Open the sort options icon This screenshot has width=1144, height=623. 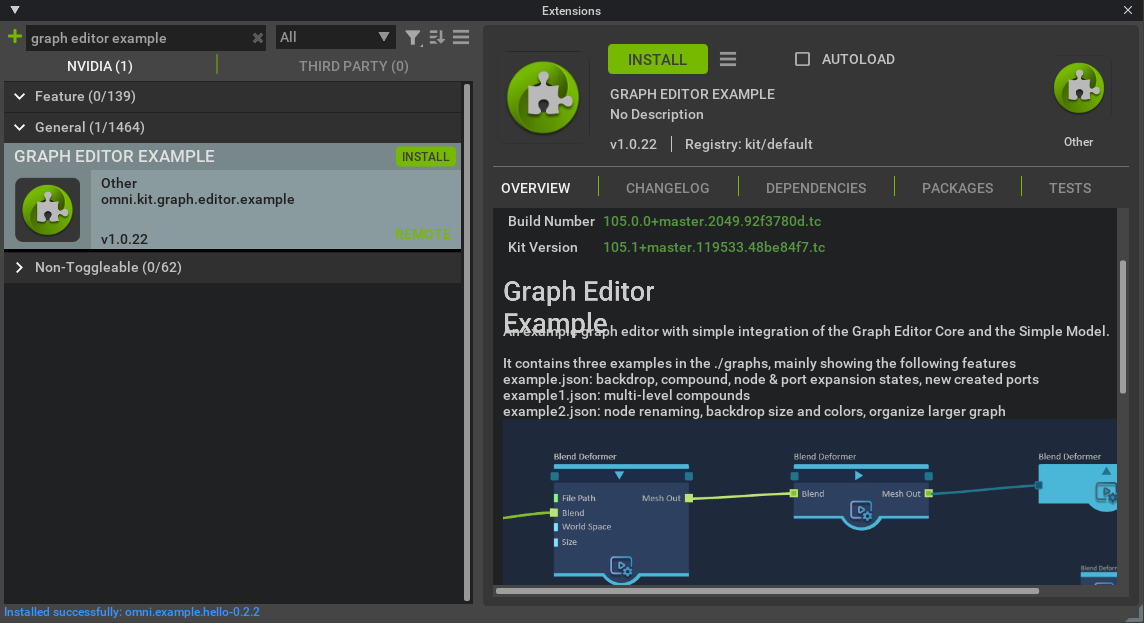coord(437,37)
